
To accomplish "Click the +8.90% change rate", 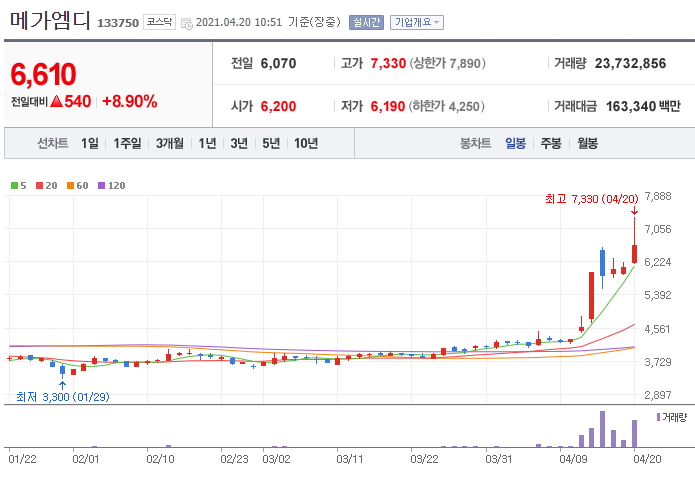I will coord(129,101).
